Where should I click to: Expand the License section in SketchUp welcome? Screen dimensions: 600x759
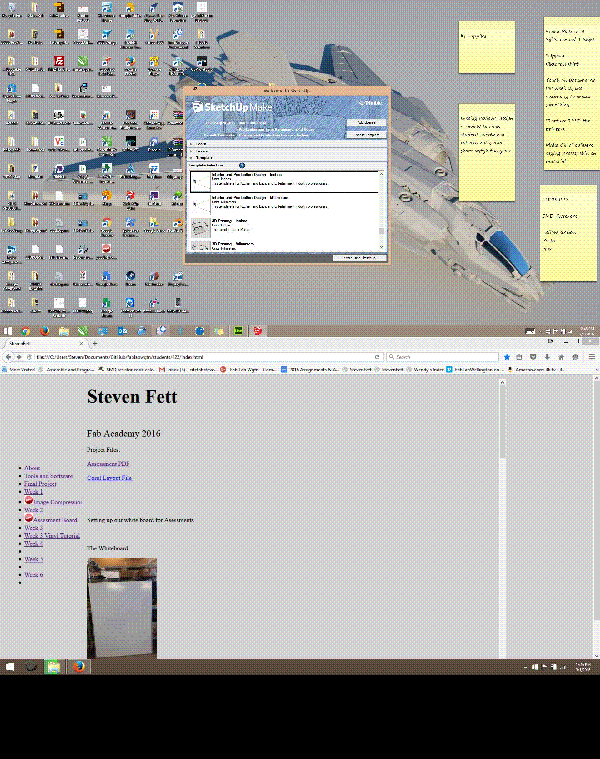pos(287,151)
